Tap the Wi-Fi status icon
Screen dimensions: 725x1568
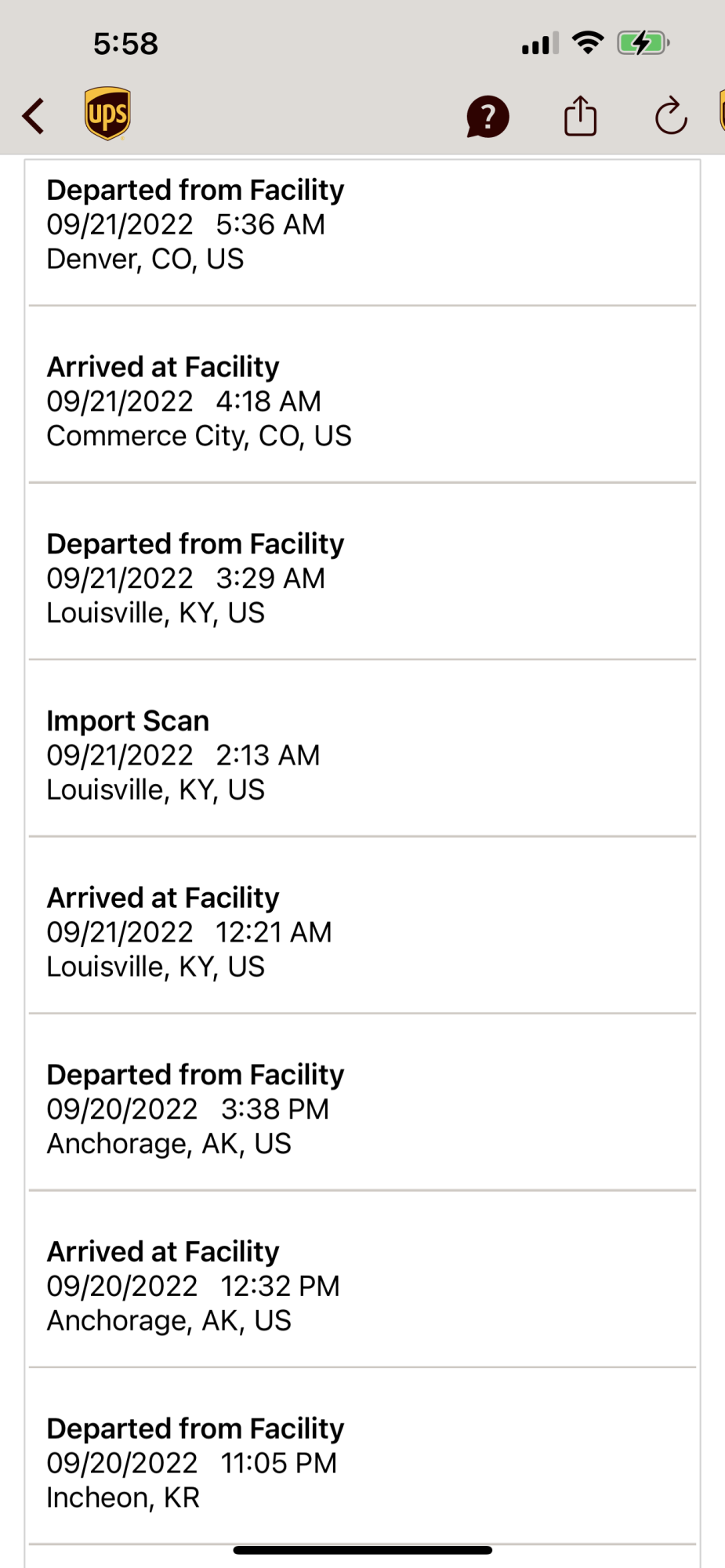(588, 42)
